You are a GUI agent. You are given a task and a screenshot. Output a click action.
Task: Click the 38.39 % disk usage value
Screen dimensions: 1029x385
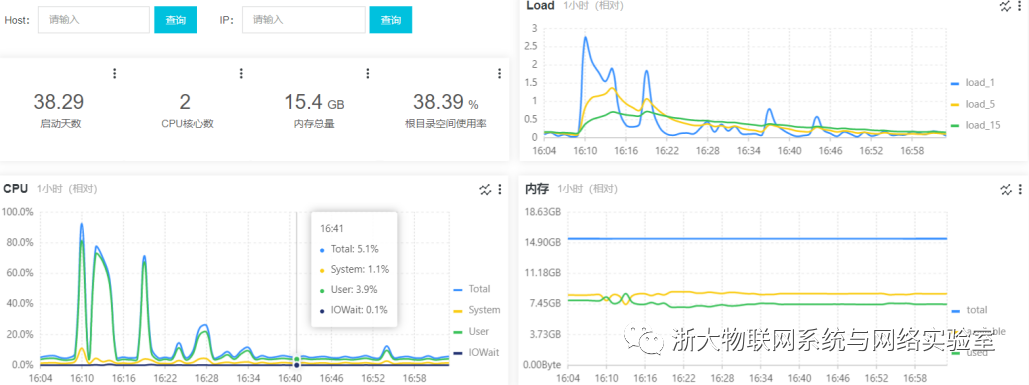click(x=446, y=102)
